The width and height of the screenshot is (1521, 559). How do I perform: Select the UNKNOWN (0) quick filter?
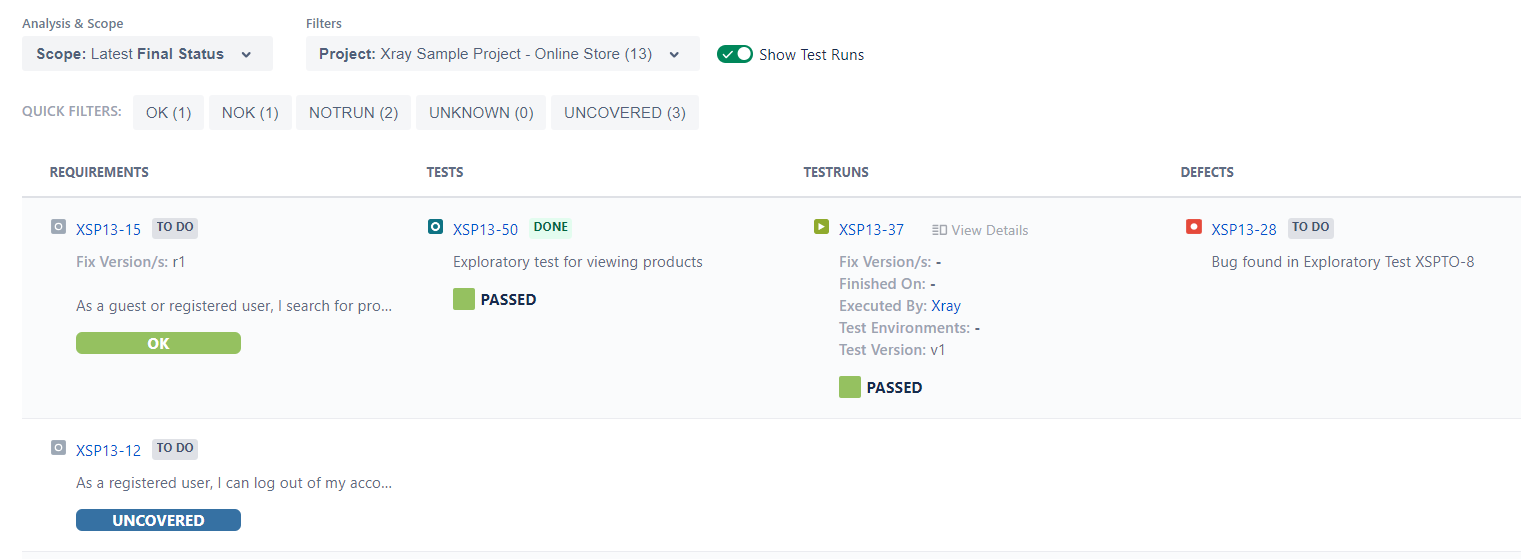click(x=481, y=113)
